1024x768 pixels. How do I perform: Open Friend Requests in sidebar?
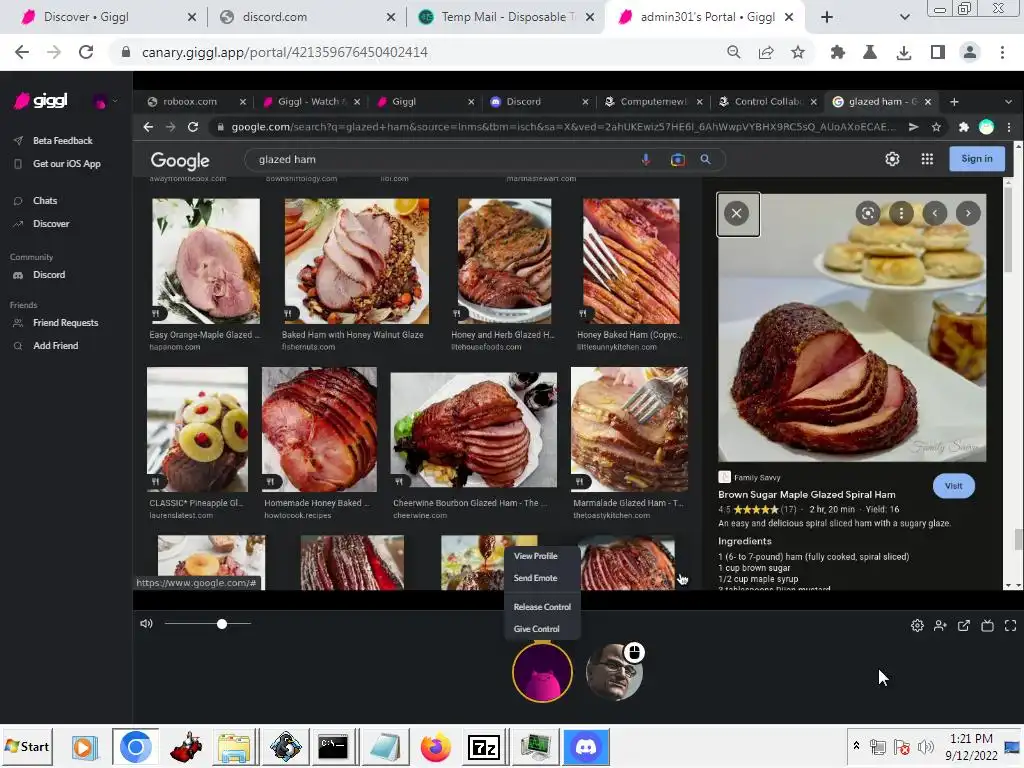click(x=65, y=323)
